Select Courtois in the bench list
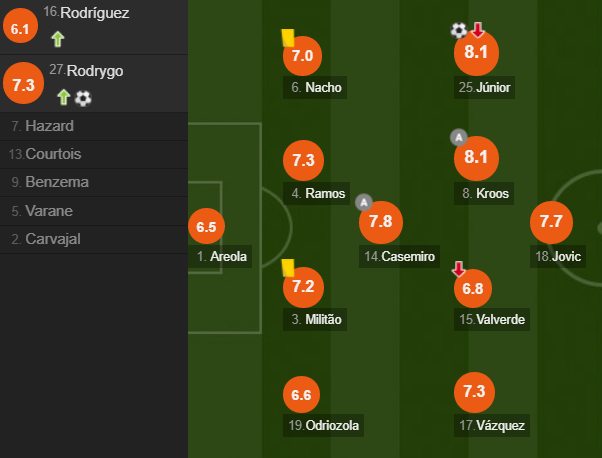Screen dimensions: 602x458 (x=94, y=154)
